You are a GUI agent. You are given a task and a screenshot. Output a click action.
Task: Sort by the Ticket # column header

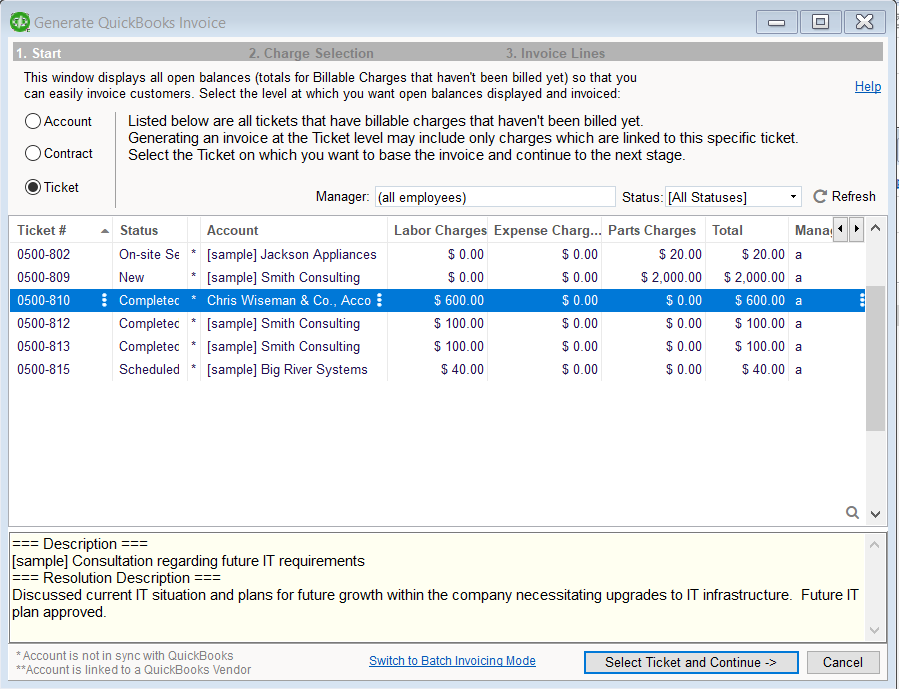pos(60,230)
